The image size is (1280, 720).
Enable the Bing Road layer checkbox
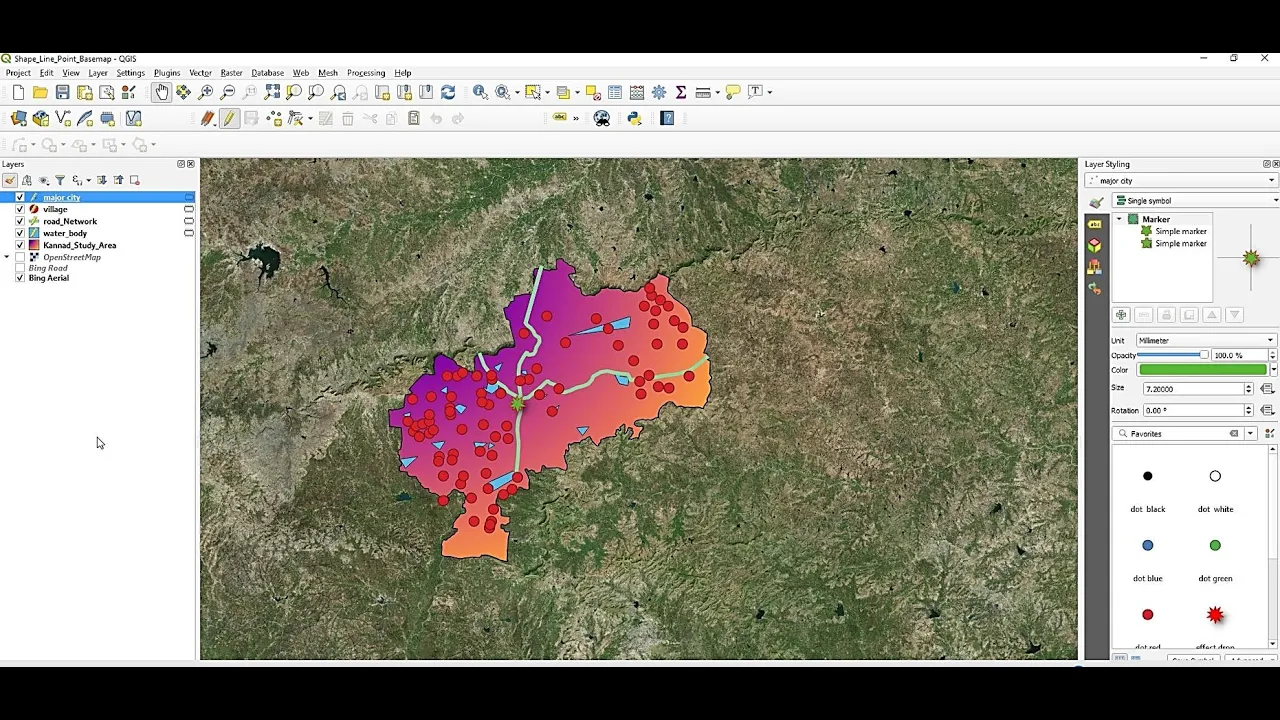(20, 268)
